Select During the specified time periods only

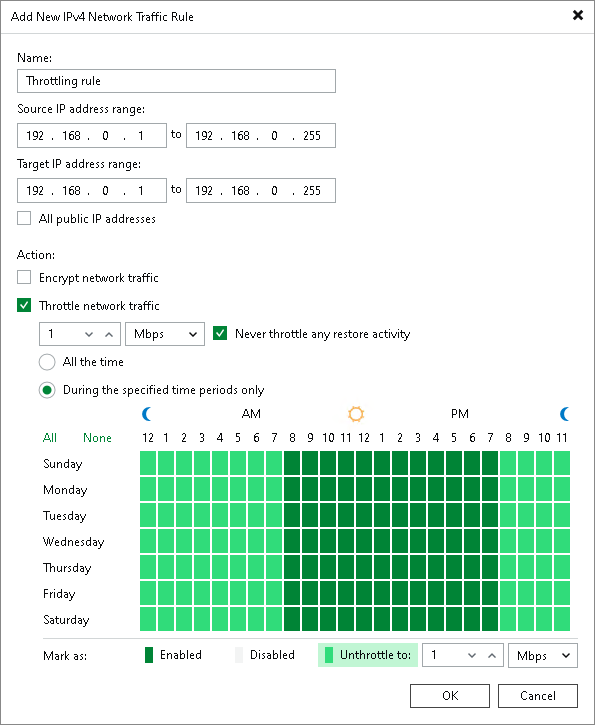(47, 390)
